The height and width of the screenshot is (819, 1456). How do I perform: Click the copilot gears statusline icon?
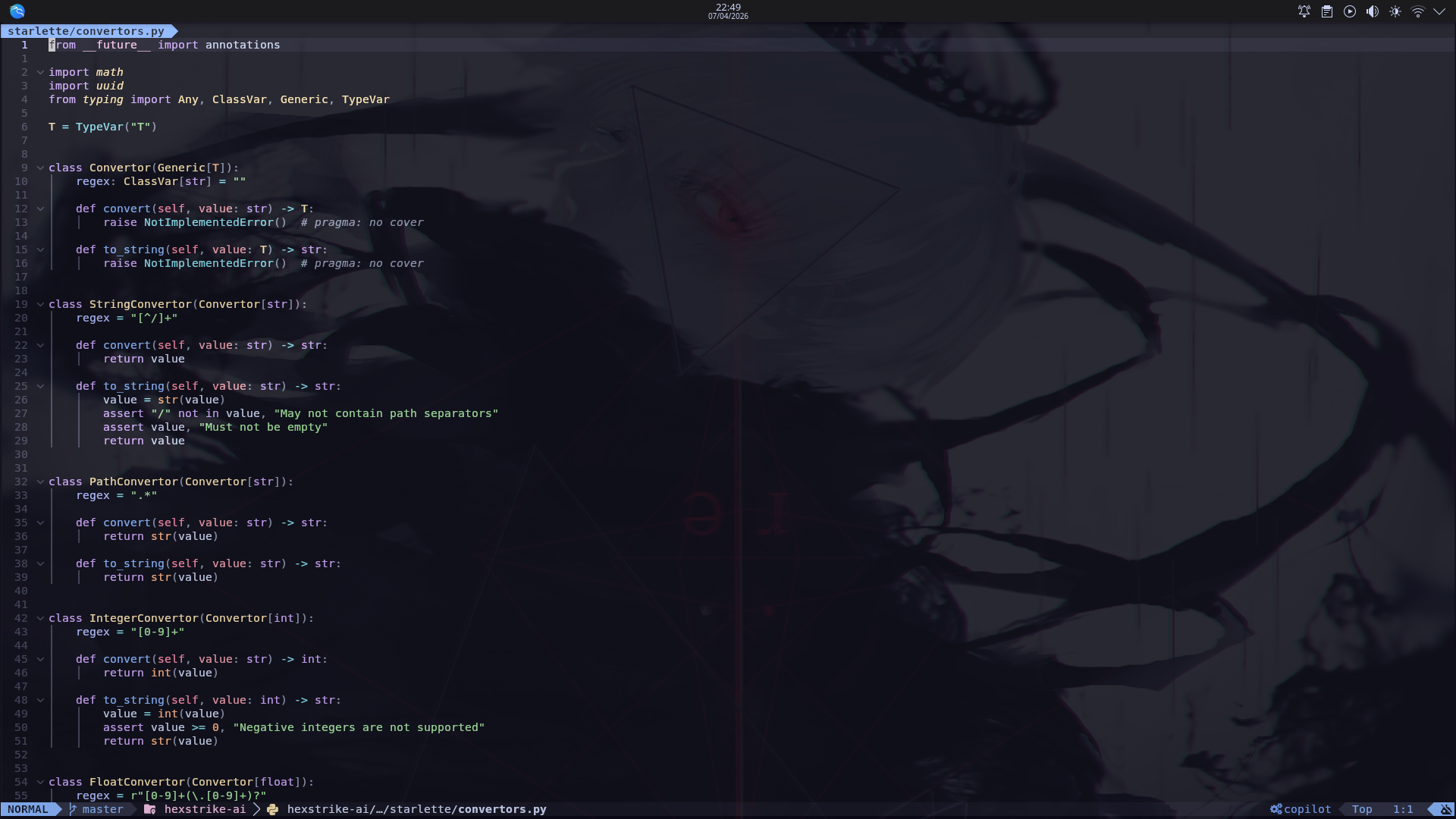click(1276, 809)
